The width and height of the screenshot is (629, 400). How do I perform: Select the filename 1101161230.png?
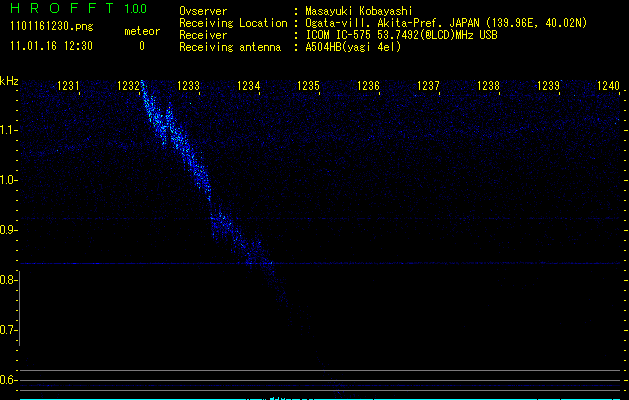tap(52, 27)
